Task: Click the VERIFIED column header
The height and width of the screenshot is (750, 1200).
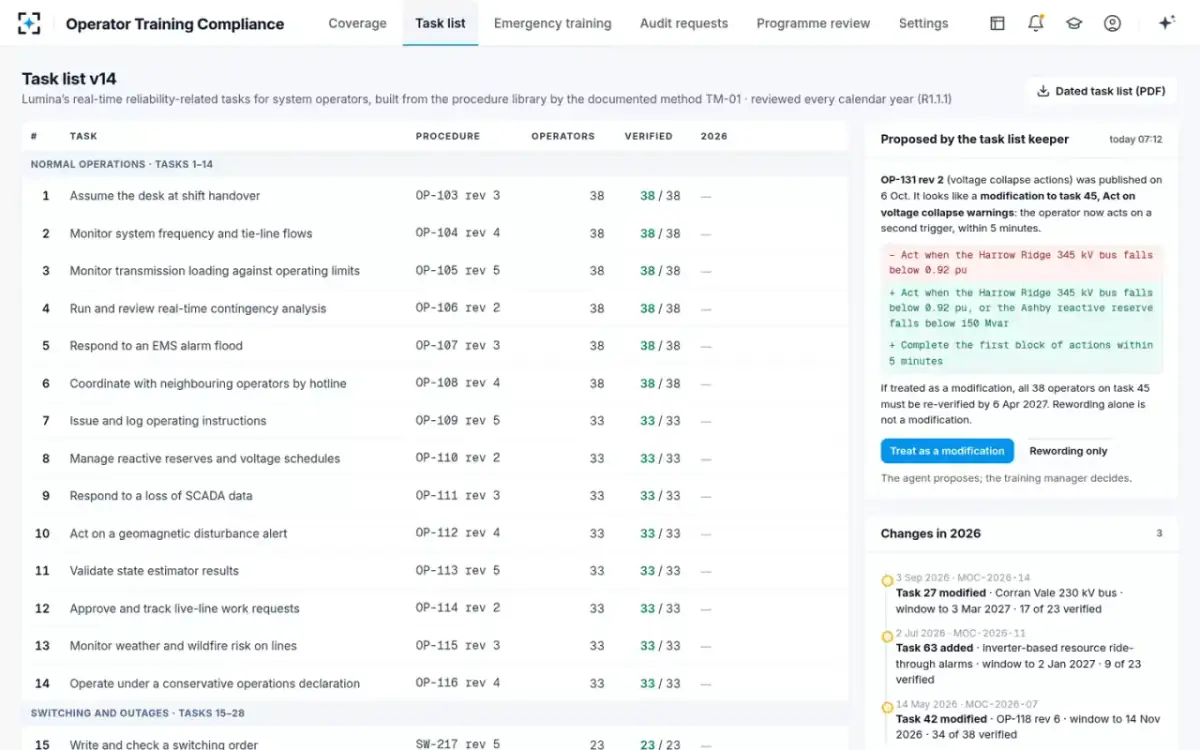Action: 649,136
